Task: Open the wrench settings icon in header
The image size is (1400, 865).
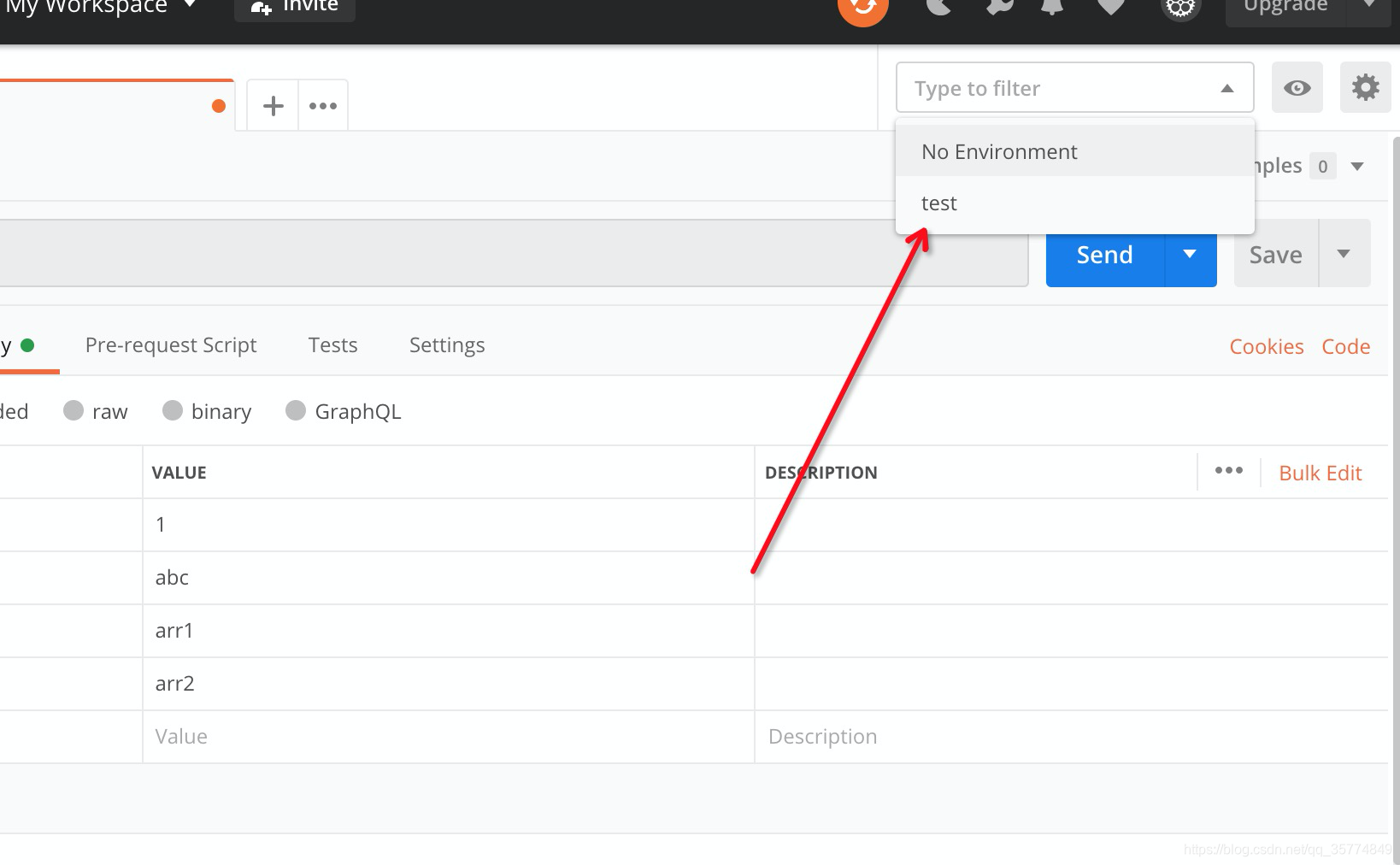Action: pos(999,7)
